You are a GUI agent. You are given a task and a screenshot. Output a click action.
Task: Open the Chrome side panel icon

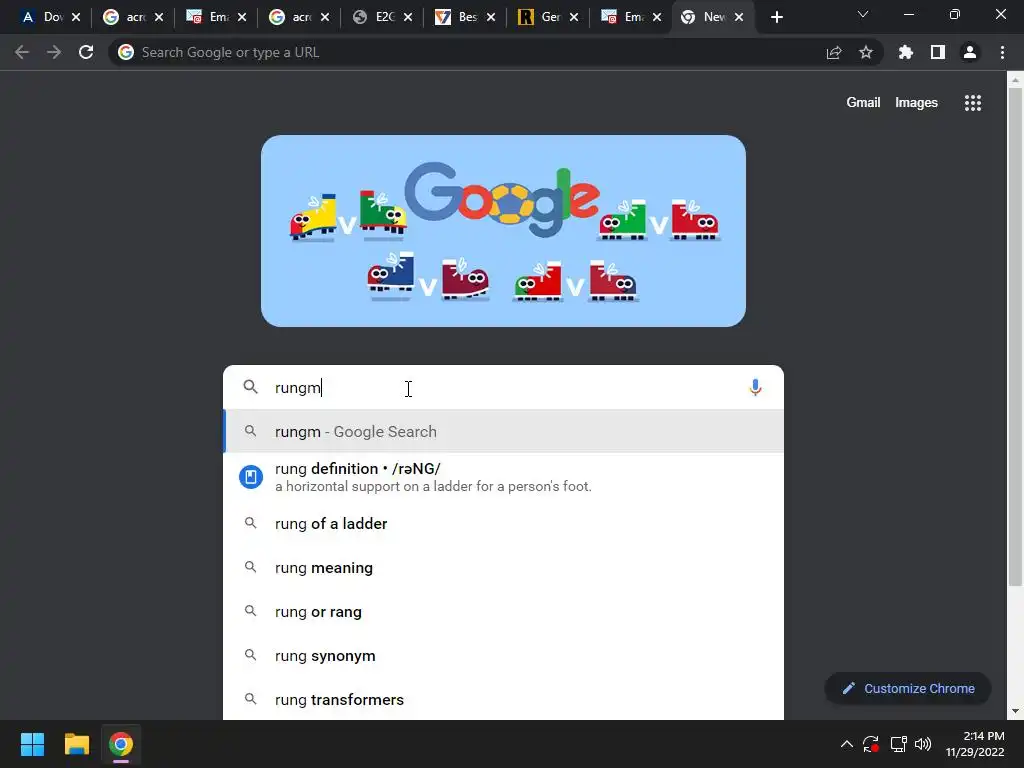(938, 52)
